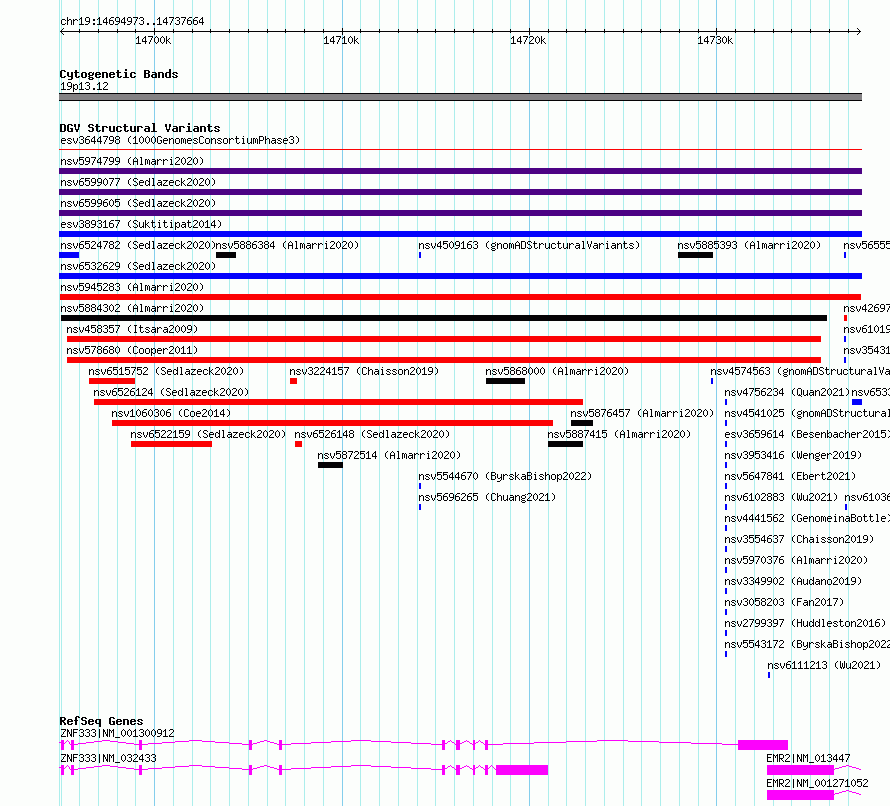890x806 pixels.
Task: Click the Cytogenetic Bands track title
Action: [119, 74]
